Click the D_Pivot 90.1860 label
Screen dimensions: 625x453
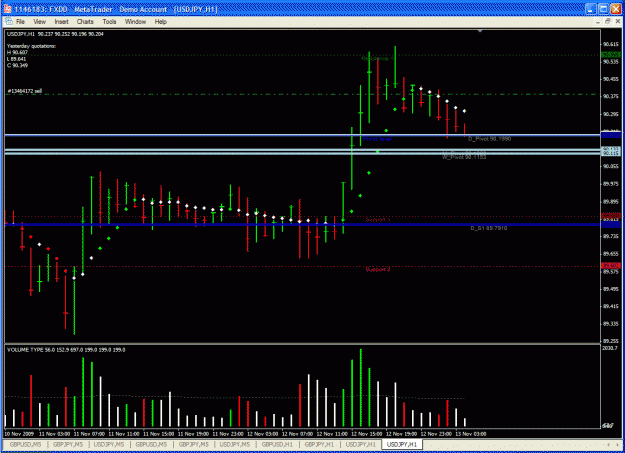click(x=489, y=139)
